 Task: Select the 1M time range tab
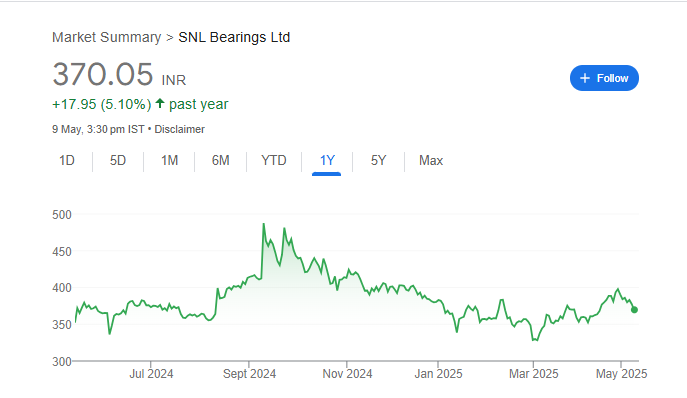(170, 160)
